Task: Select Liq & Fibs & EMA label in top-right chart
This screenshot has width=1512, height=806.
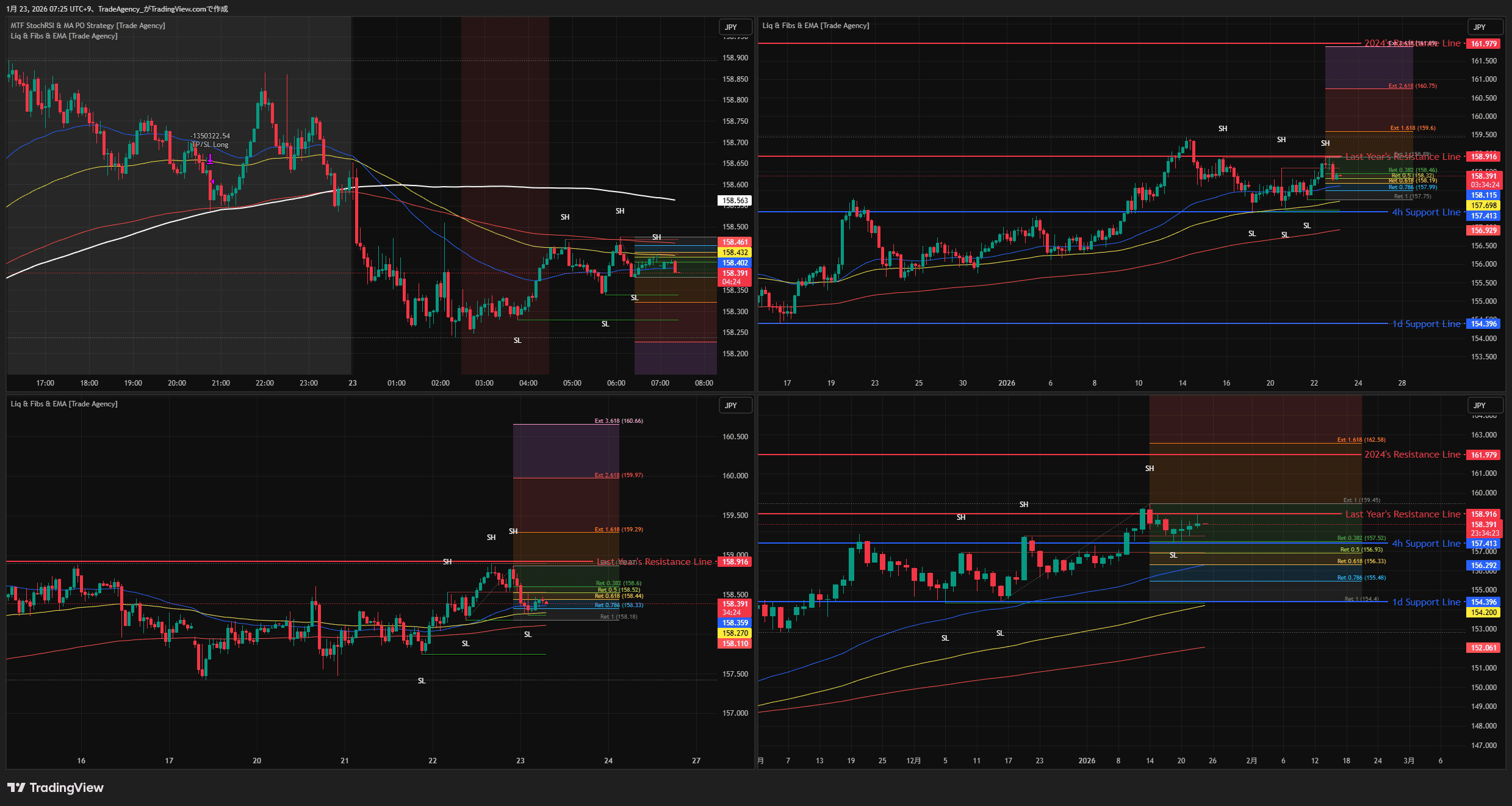Action: 816,26
